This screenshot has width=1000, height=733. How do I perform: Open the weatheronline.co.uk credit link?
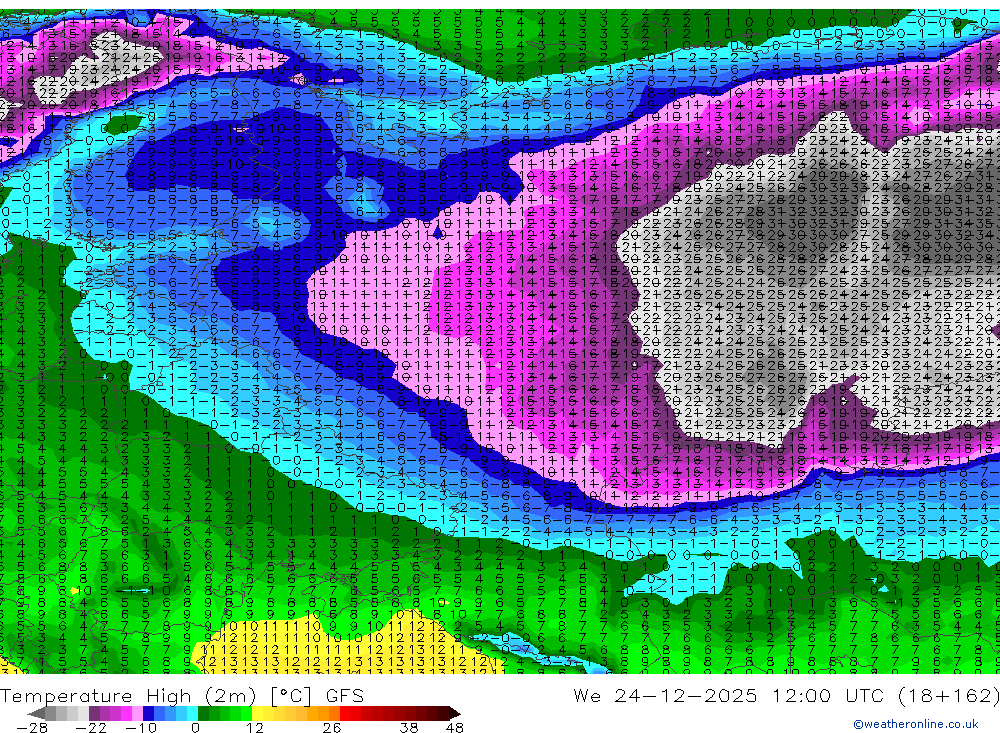coord(915,724)
